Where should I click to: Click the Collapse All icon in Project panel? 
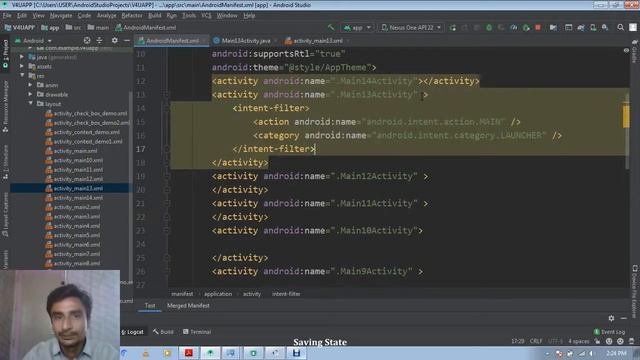coord(99,40)
